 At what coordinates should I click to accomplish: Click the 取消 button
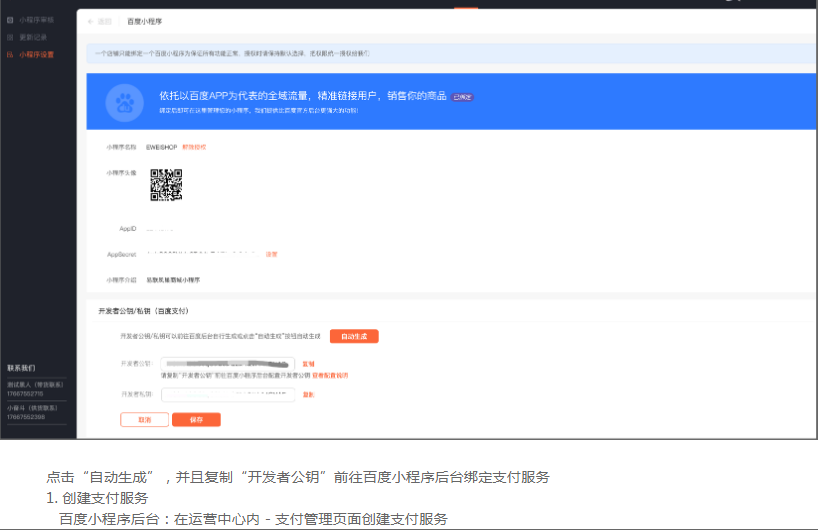point(144,420)
